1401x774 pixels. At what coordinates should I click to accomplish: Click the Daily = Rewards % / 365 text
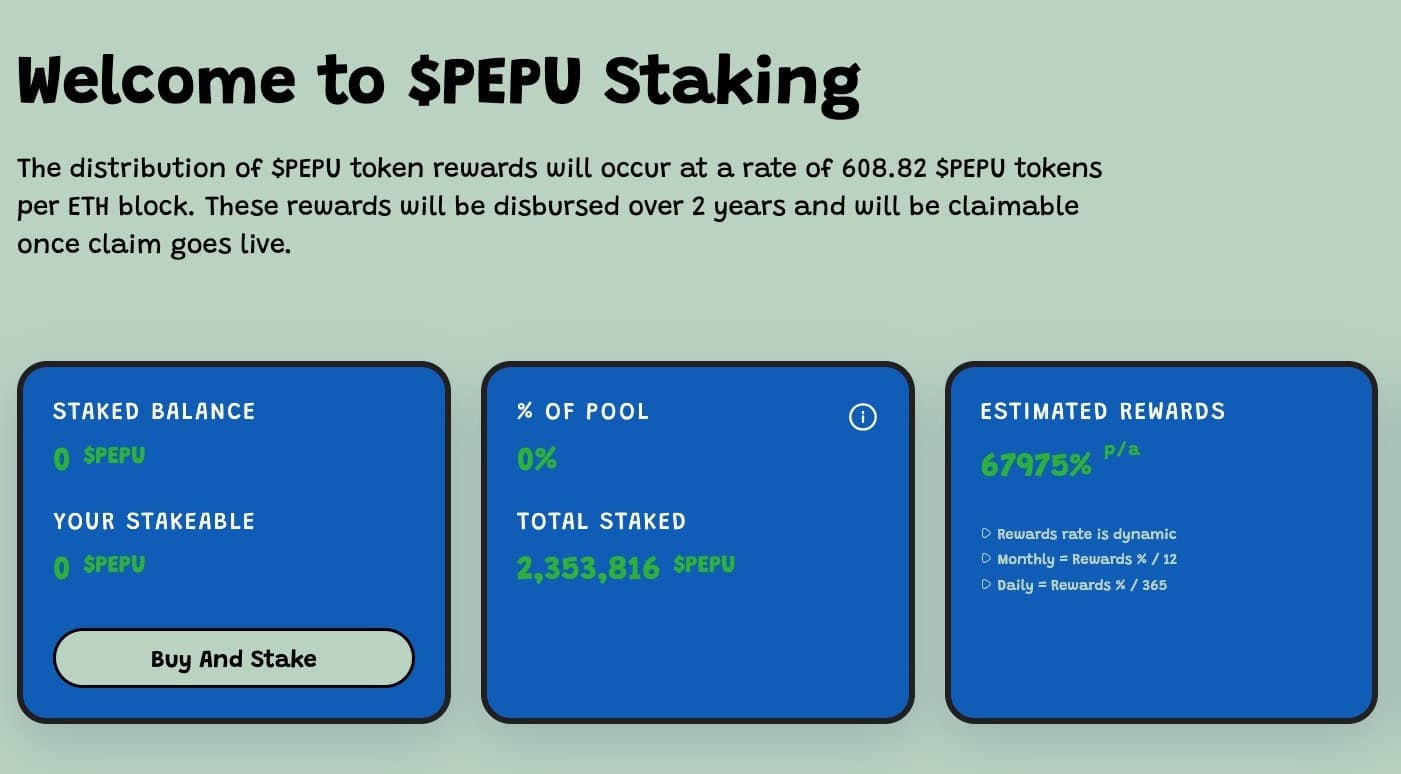pyautogui.click(x=1081, y=585)
